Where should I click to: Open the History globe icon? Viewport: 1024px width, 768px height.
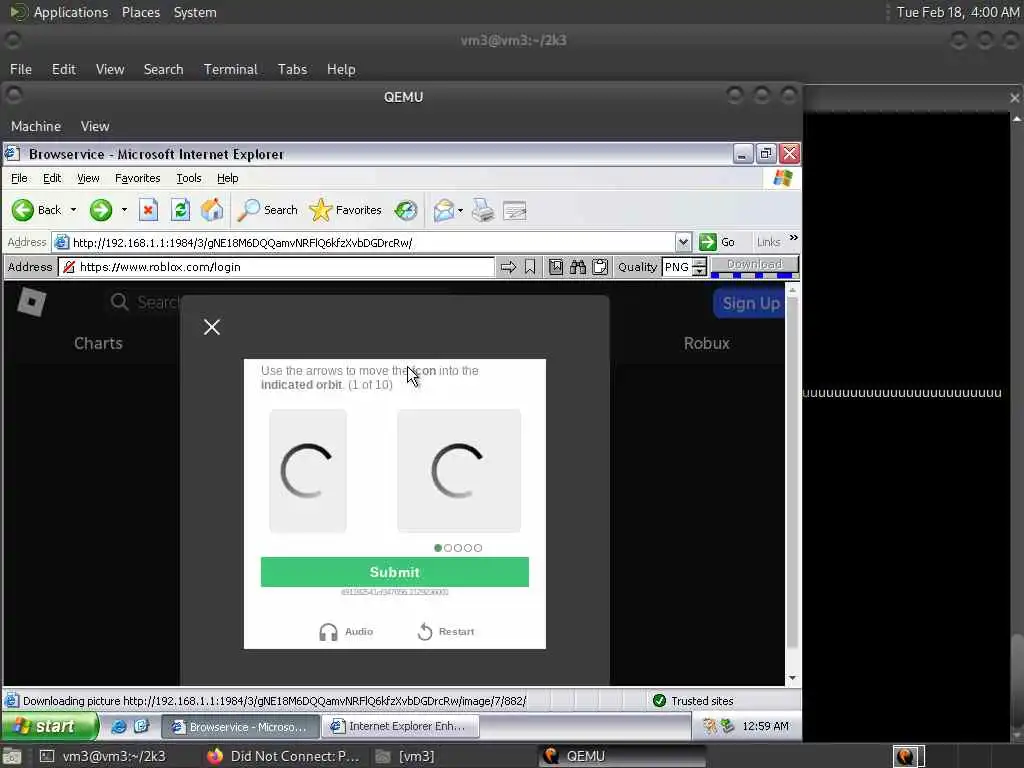click(406, 210)
